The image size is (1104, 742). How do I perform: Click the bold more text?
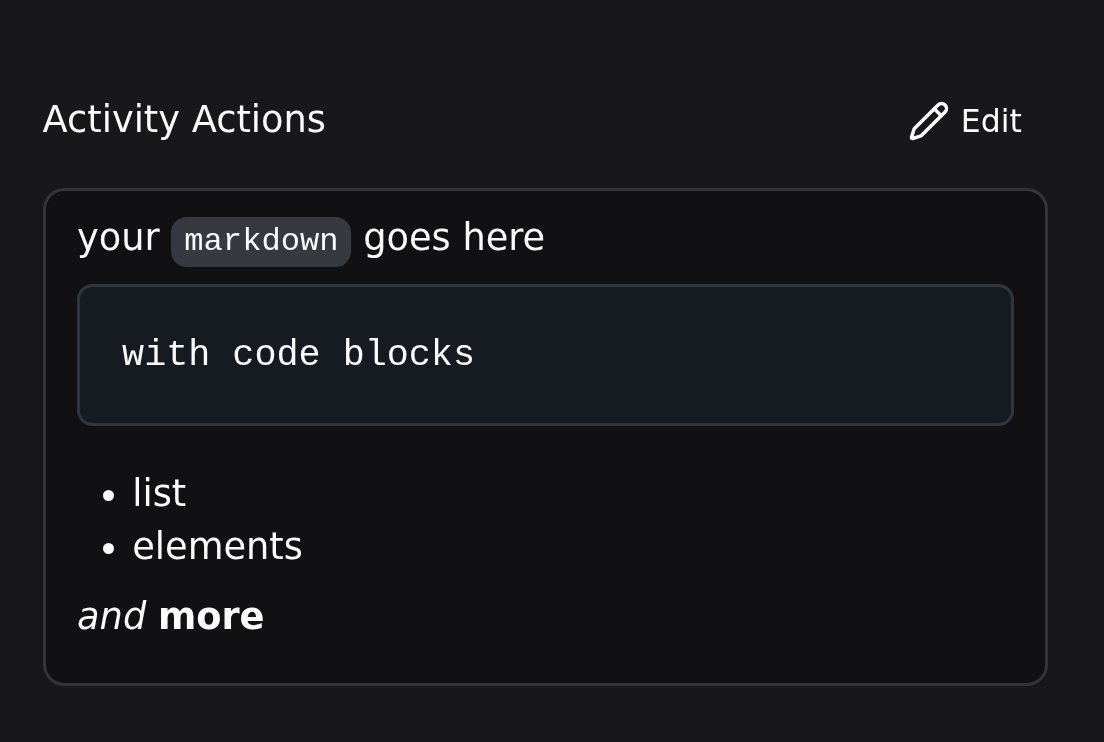[x=211, y=615]
